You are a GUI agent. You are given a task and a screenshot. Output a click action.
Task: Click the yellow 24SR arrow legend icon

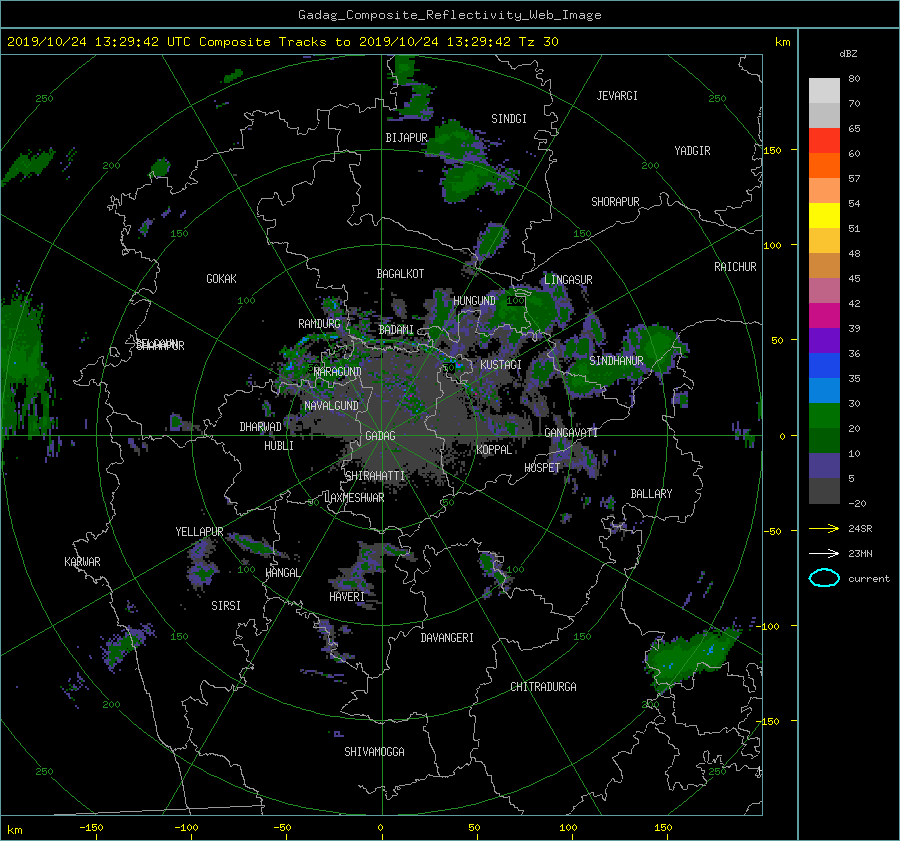(824, 528)
